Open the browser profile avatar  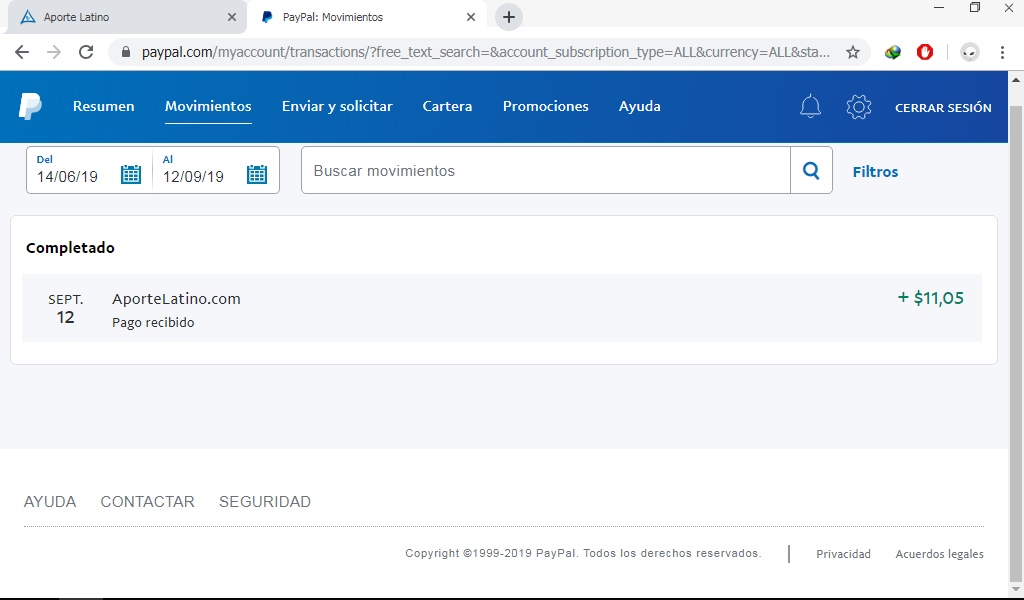[x=970, y=52]
